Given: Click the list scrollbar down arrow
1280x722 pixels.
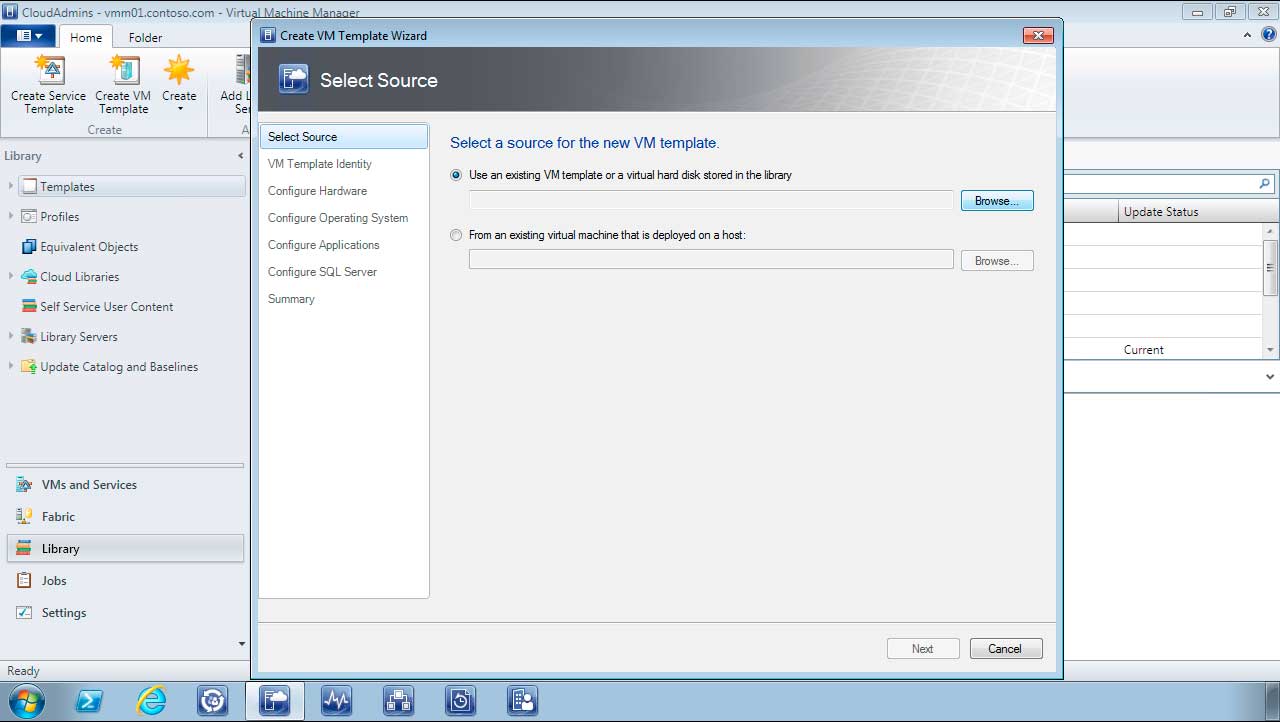Looking at the screenshot, I should (x=1271, y=350).
